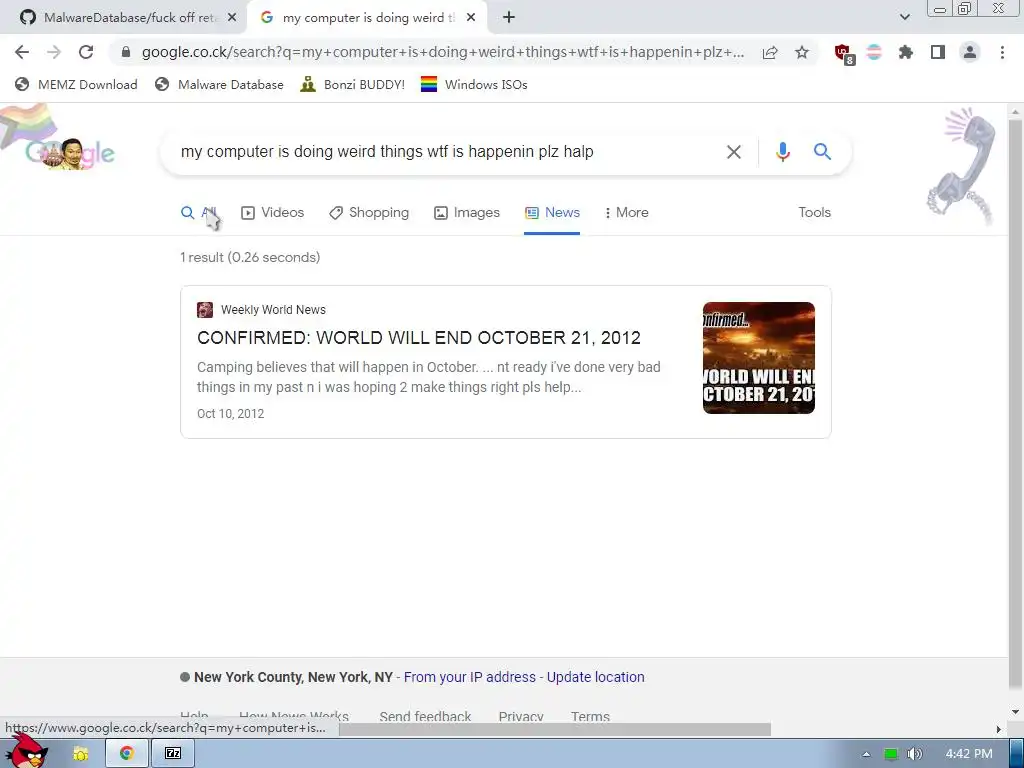Click the Weekly World News source name
Image resolution: width=1024 pixels, height=768 pixels.
tap(273, 310)
